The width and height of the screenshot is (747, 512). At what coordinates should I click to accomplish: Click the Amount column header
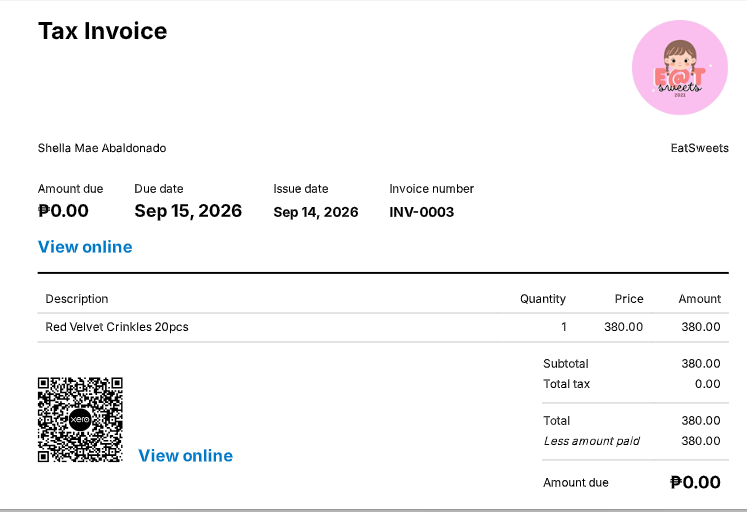(699, 299)
